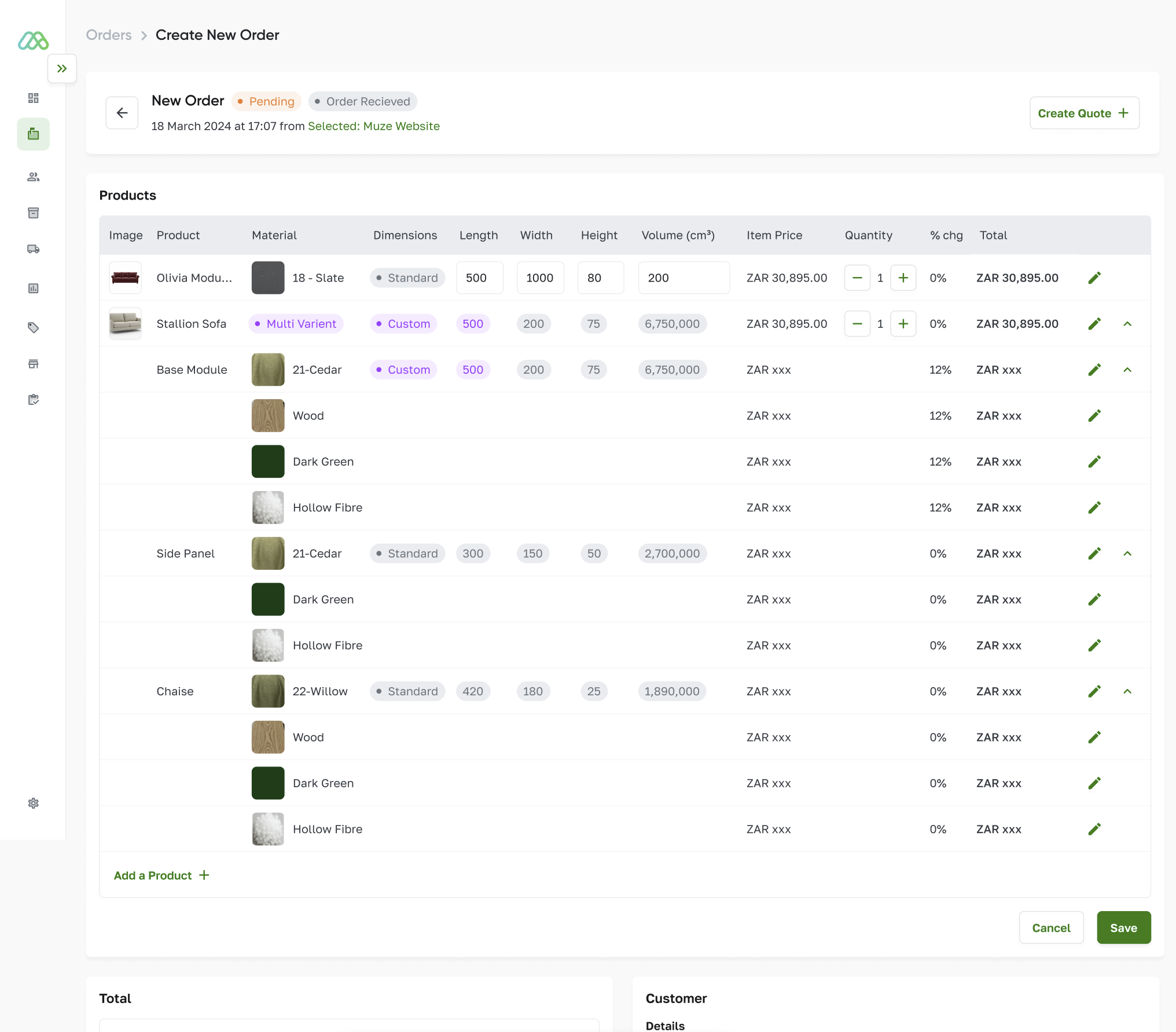Open the dashboard icon in sidebar
Viewport: 1176px width, 1032px height.
pyautogui.click(x=34, y=98)
